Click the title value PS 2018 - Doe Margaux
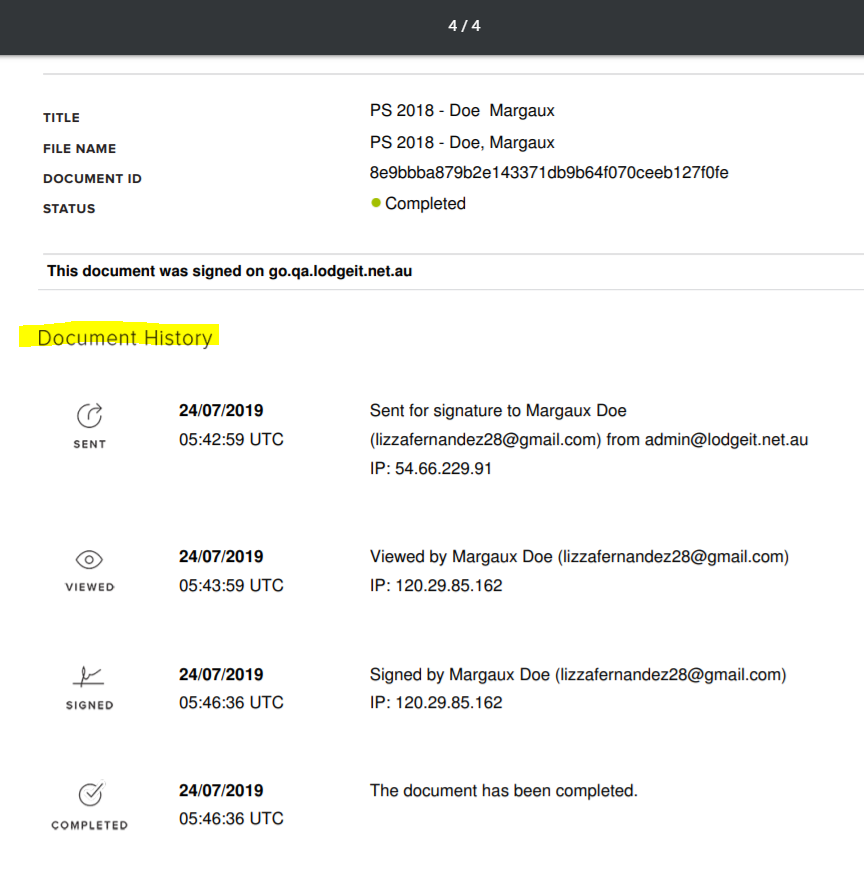The width and height of the screenshot is (864, 887). click(462, 110)
